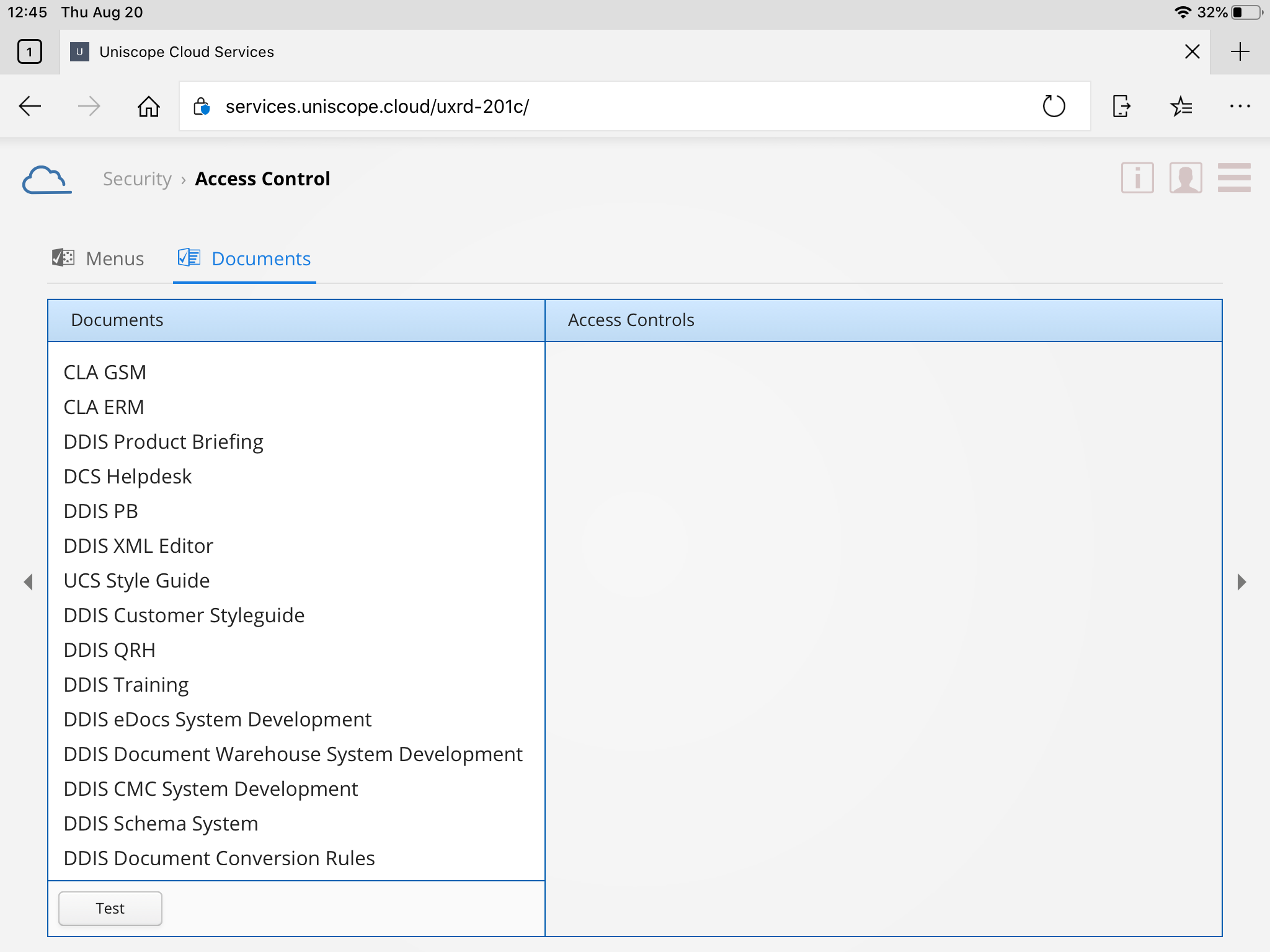Select the Documents tab

click(244, 258)
